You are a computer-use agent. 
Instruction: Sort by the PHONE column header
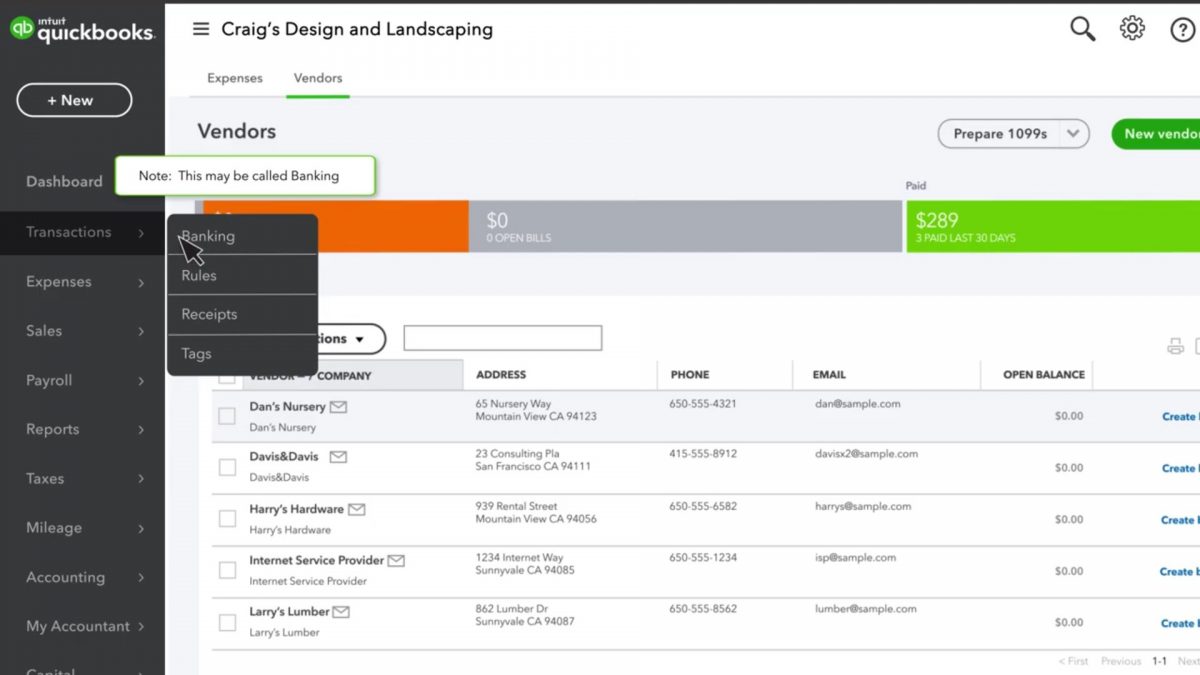pyautogui.click(x=690, y=375)
